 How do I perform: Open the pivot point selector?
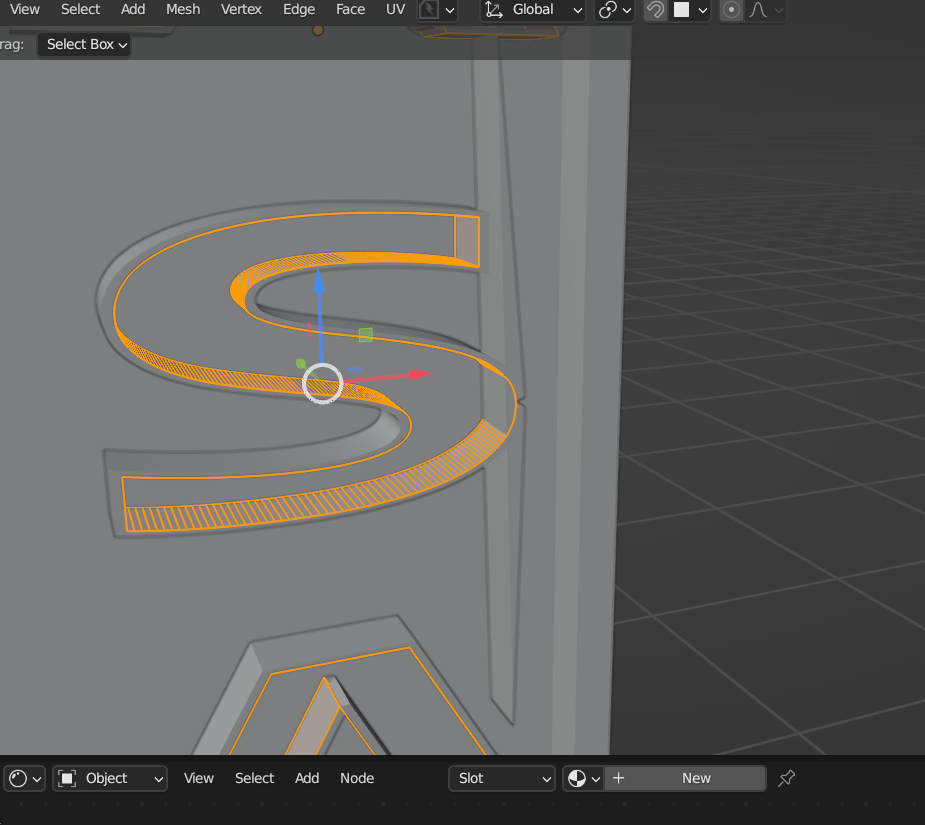[614, 10]
